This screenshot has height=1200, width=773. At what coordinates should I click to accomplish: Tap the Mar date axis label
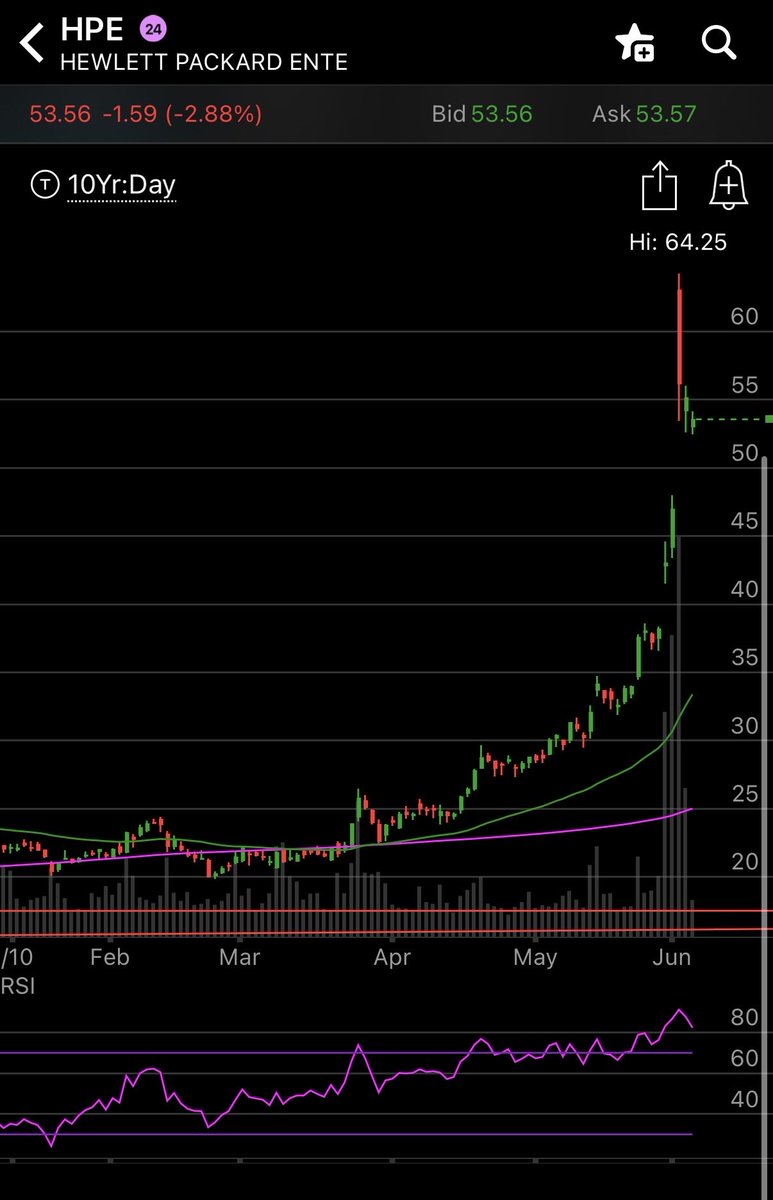click(240, 957)
